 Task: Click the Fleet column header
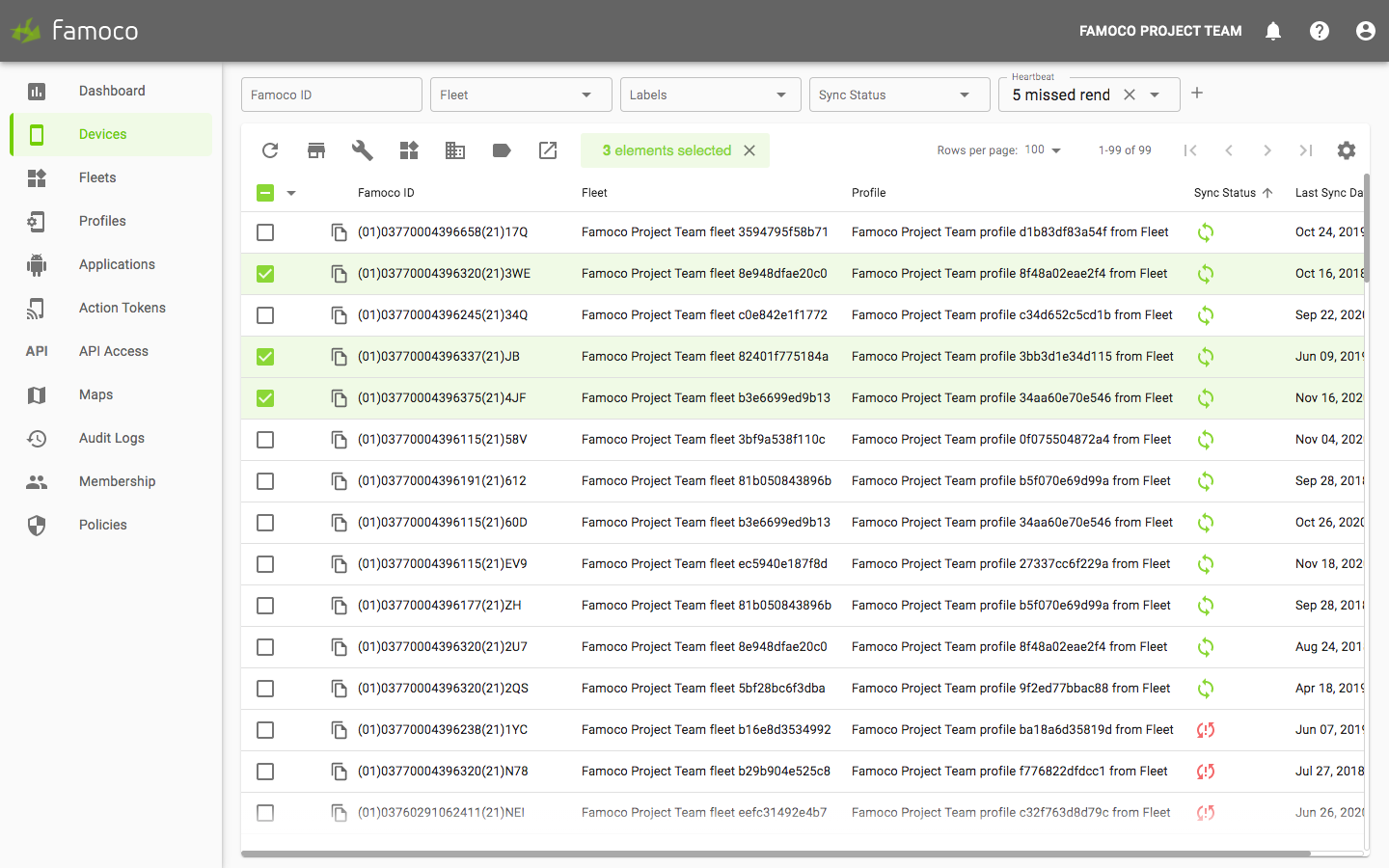pos(594,193)
